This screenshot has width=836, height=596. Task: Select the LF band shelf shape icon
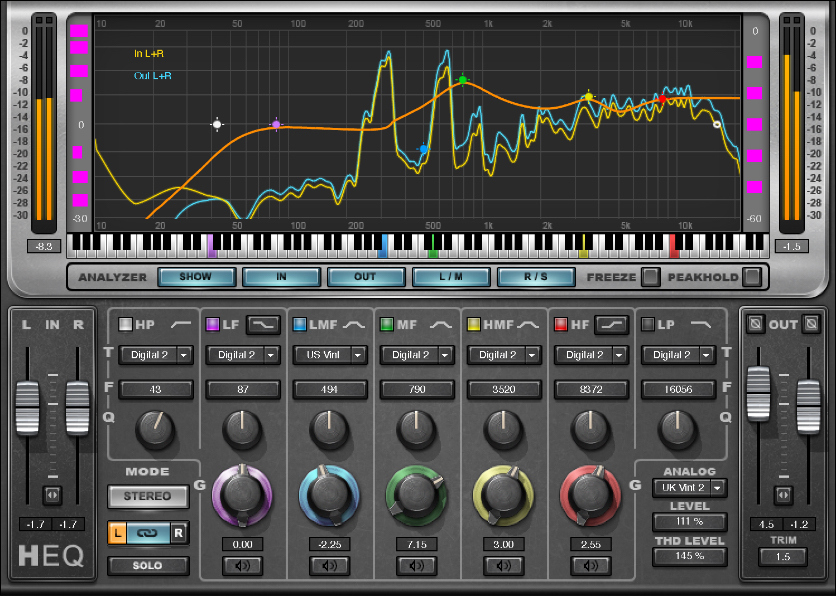click(x=263, y=324)
